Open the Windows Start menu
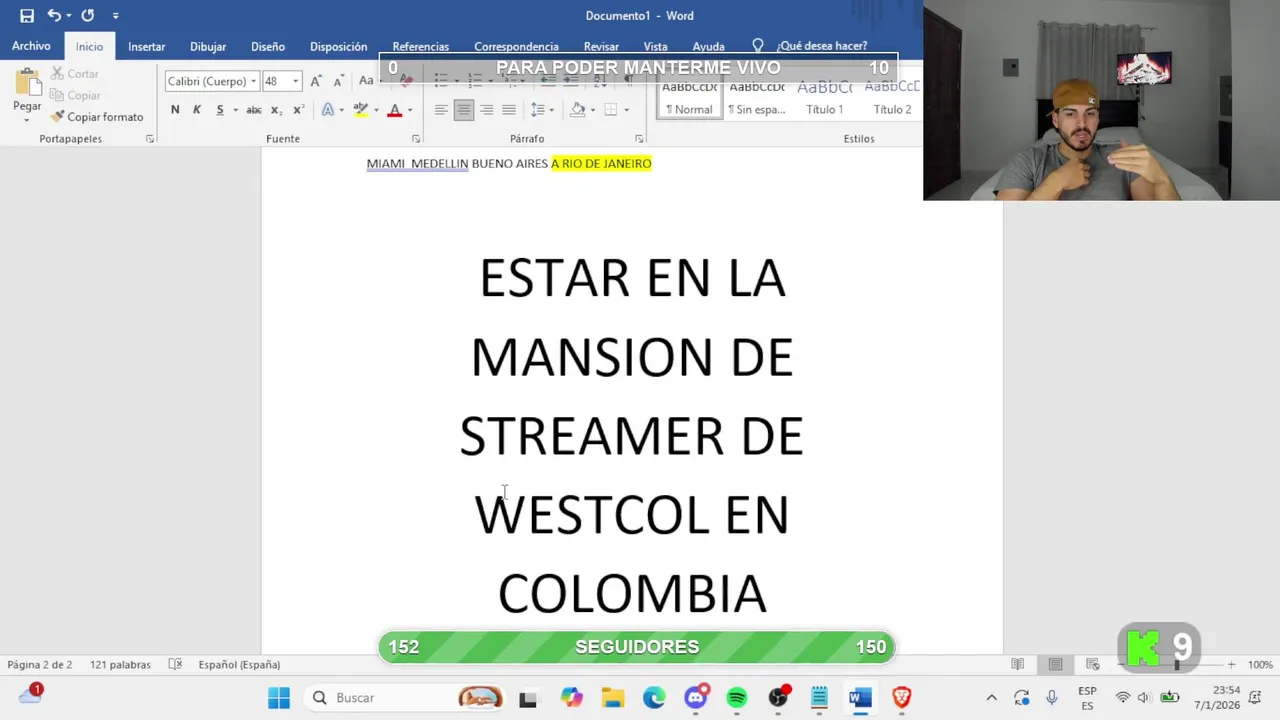The width and height of the screenshot is (1280, 720). (279, 698)
